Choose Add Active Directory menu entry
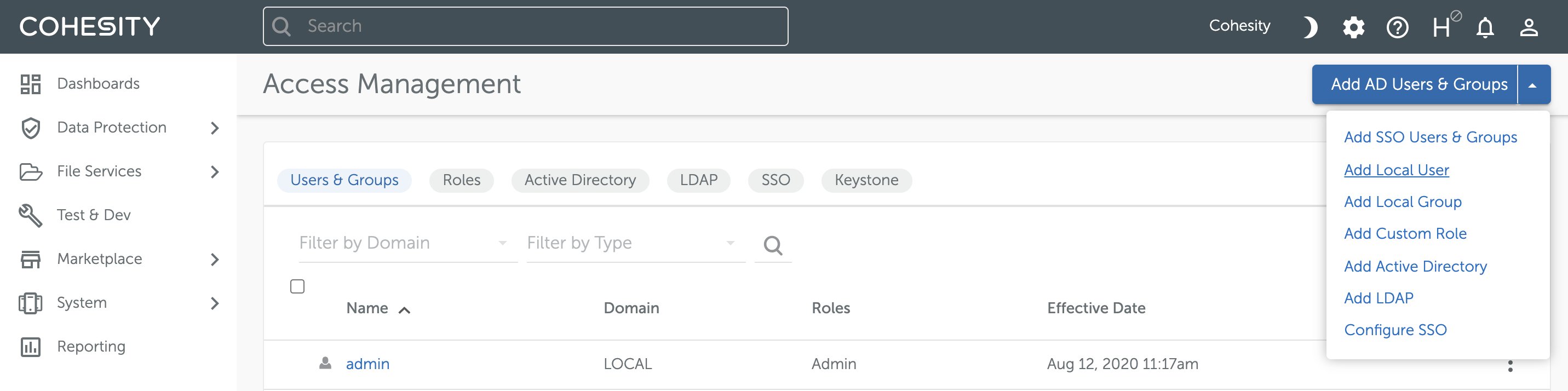 point(1415,266)
